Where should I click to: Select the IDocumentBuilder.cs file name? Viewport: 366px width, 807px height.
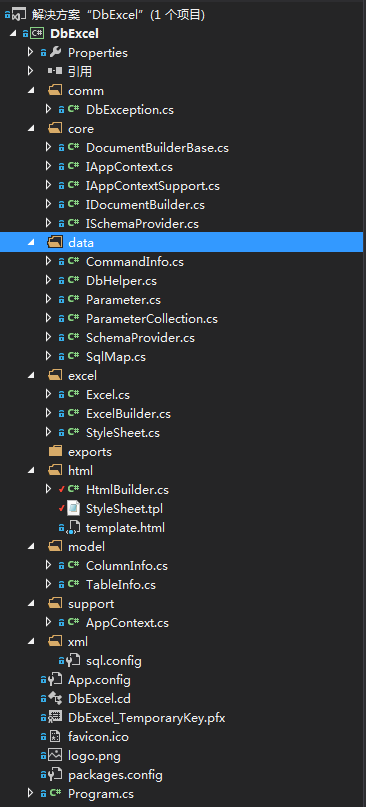pyautogui.click(x=145, y=205)
